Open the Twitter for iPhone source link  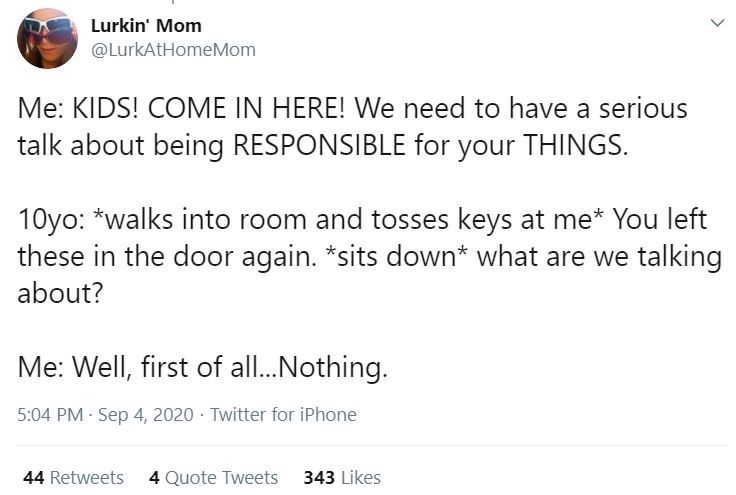283,414
